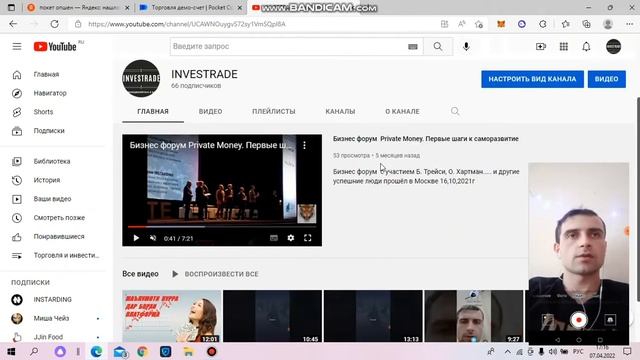Open Библиотека in the sidebar
Viewport: 640px width, 360px height.
(x=53, y=161)
